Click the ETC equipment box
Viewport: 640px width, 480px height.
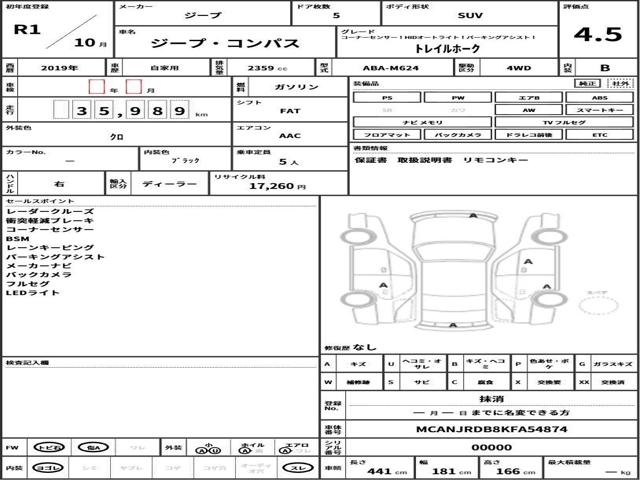click(x=599, y=134)
